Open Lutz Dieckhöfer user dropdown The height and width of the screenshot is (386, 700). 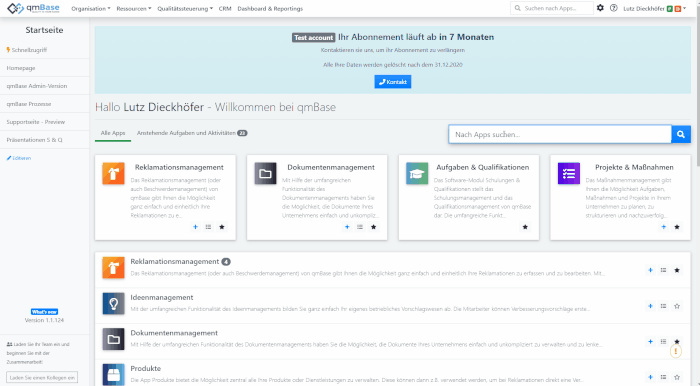[654, 8]
